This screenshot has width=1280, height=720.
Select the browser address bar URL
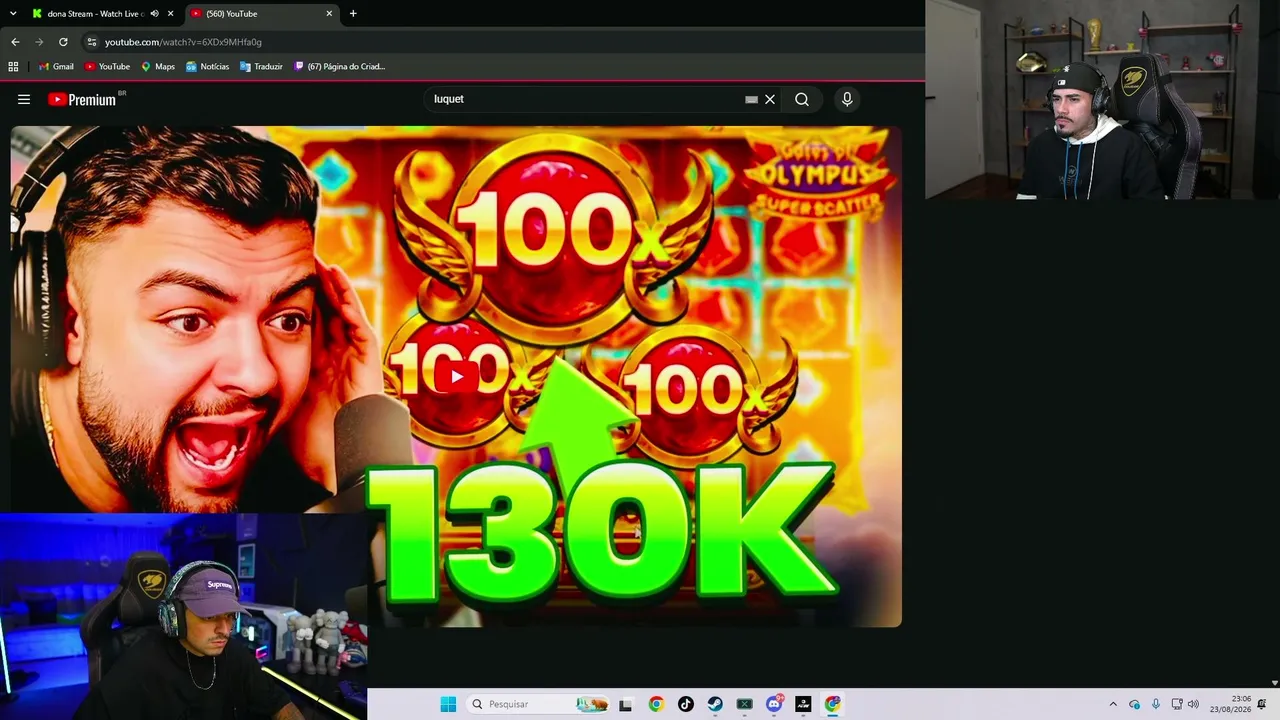(183, 42)
